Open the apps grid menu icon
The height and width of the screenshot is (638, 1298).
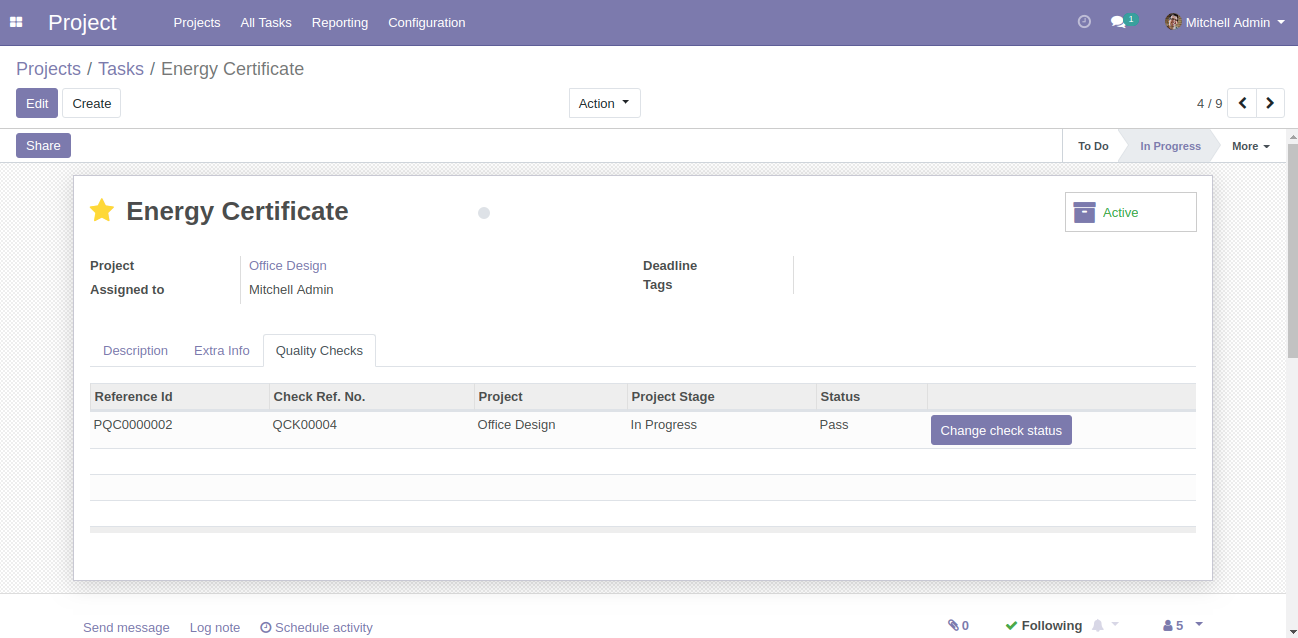click(x=16, y=22)
